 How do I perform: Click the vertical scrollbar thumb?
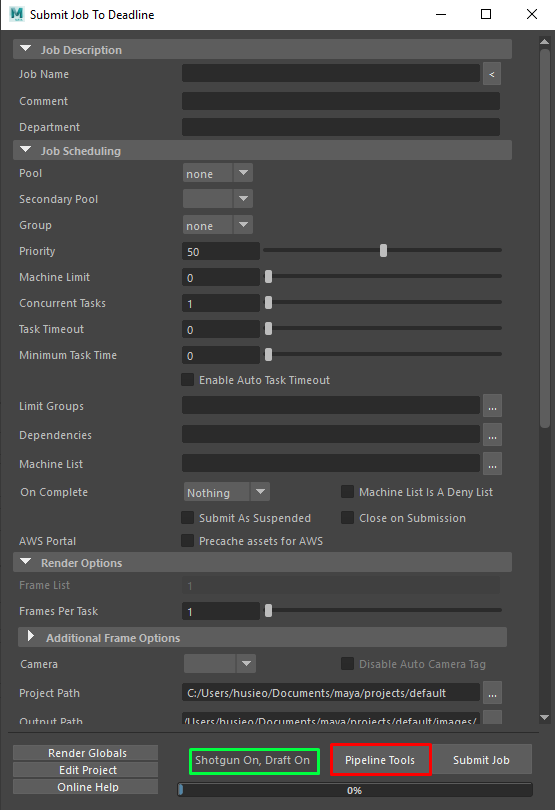click(x=544, y=238)
